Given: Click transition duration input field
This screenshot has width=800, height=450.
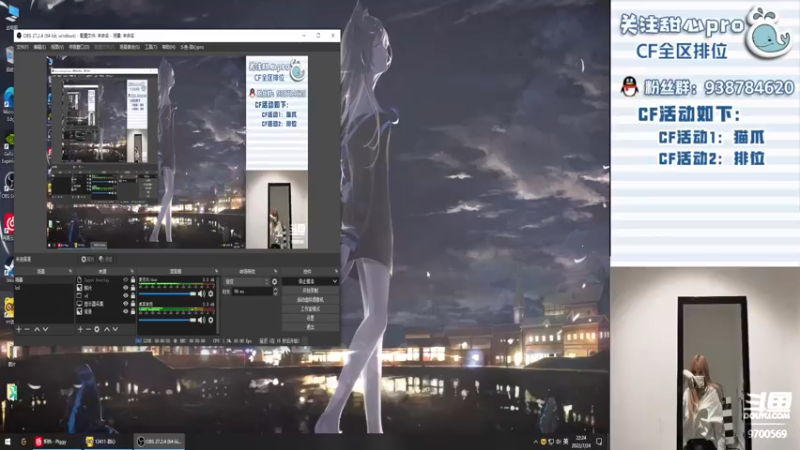Looking at the screenshot, I should [252, 291].
